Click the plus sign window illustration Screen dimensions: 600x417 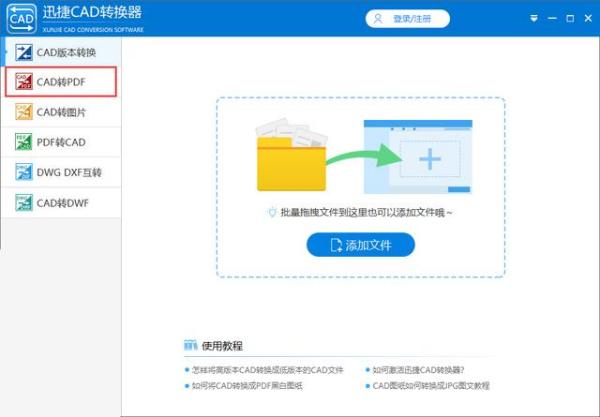pos(418,157)
